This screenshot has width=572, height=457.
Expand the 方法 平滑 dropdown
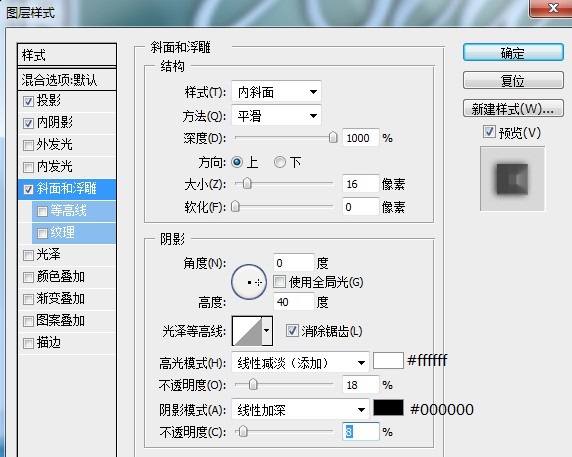pos(276,116)
